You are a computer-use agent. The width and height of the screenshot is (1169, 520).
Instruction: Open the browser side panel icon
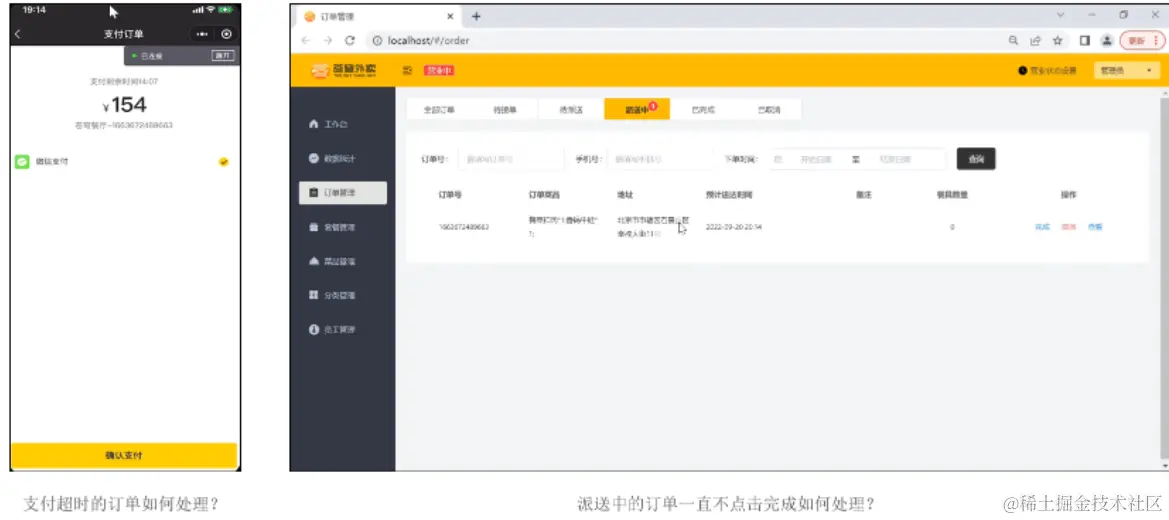point(1086,41)
